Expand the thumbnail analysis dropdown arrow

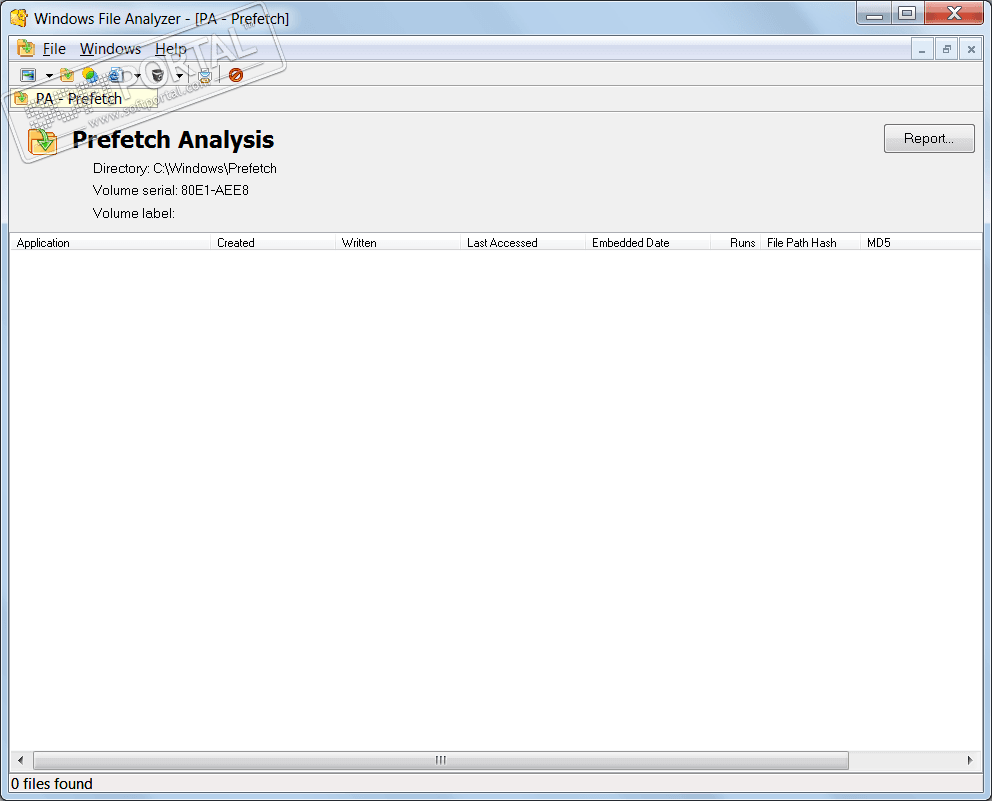[49, 76]
